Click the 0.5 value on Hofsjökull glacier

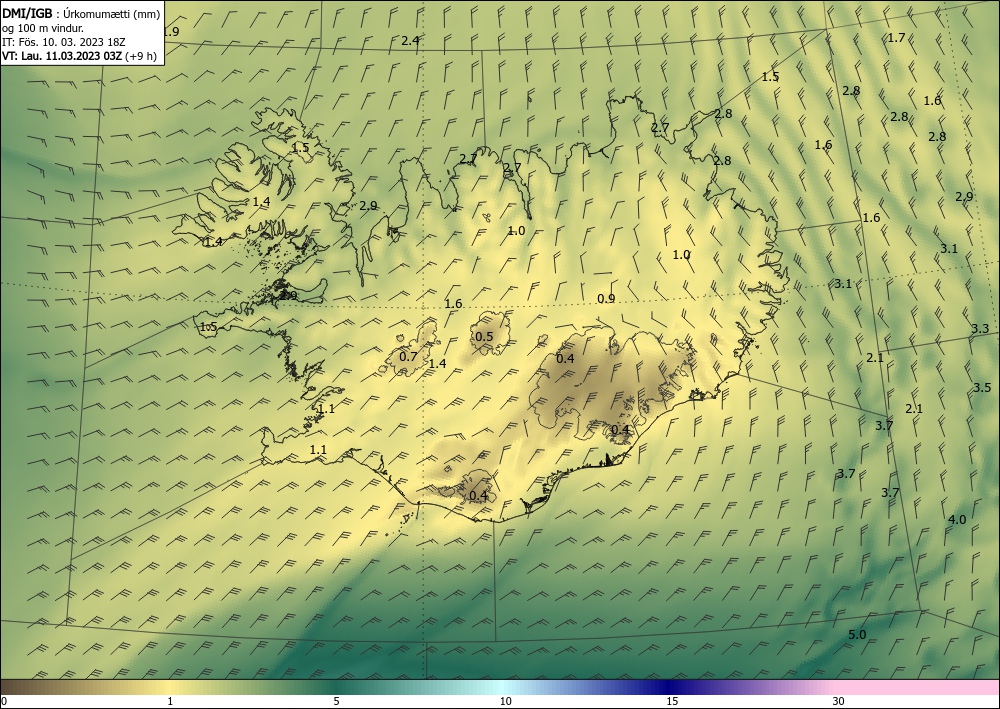[484, 337]
